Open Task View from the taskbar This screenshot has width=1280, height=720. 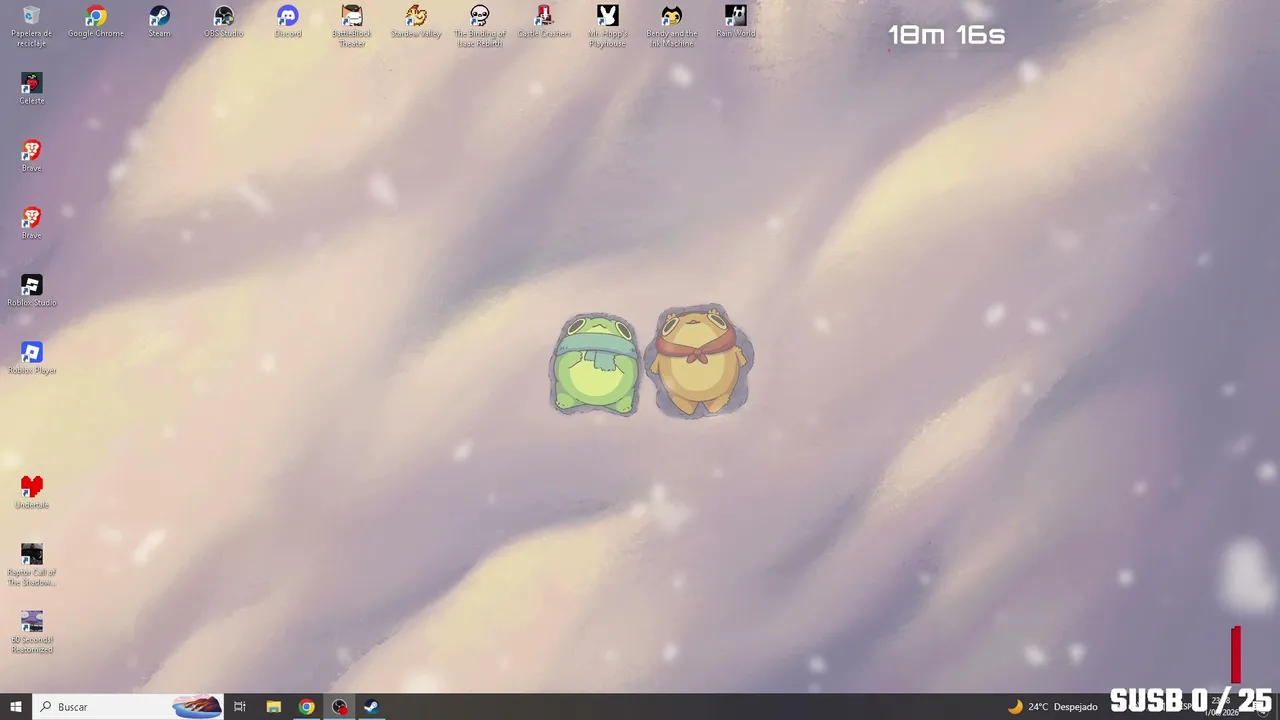[x=240, y=707]
